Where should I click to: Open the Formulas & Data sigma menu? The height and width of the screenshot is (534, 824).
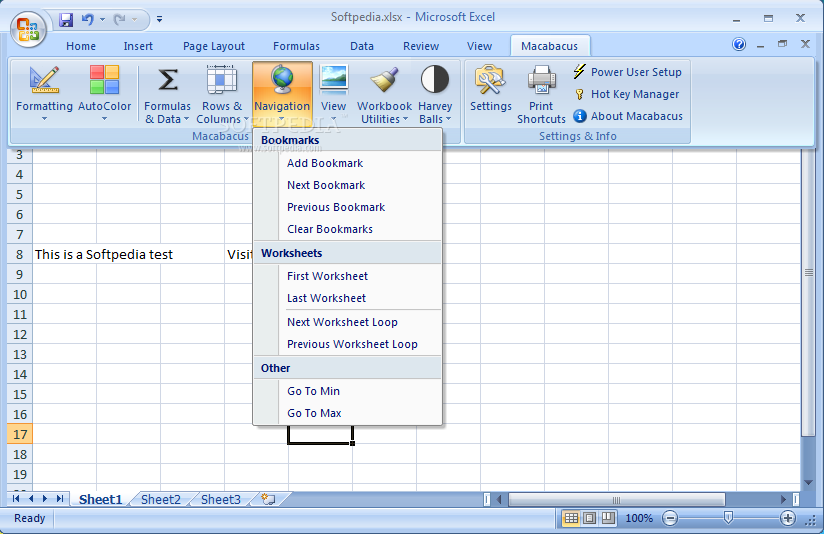(x=167, y=94)
